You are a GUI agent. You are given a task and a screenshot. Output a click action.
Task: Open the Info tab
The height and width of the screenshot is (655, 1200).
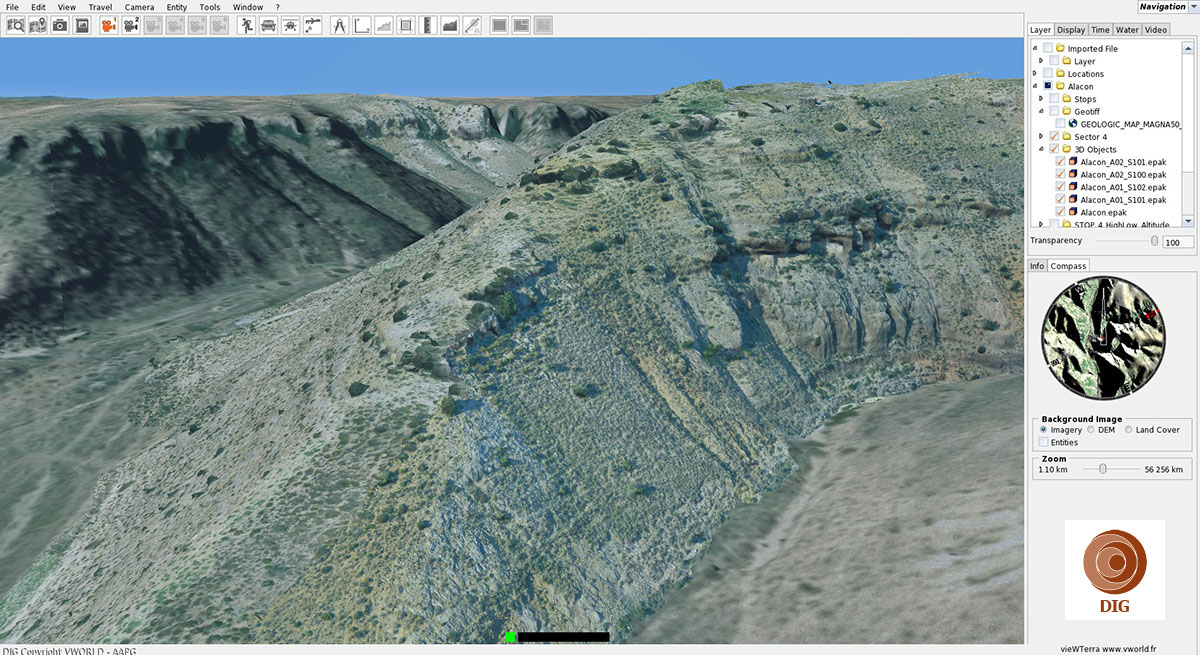tap(1037, 266)
